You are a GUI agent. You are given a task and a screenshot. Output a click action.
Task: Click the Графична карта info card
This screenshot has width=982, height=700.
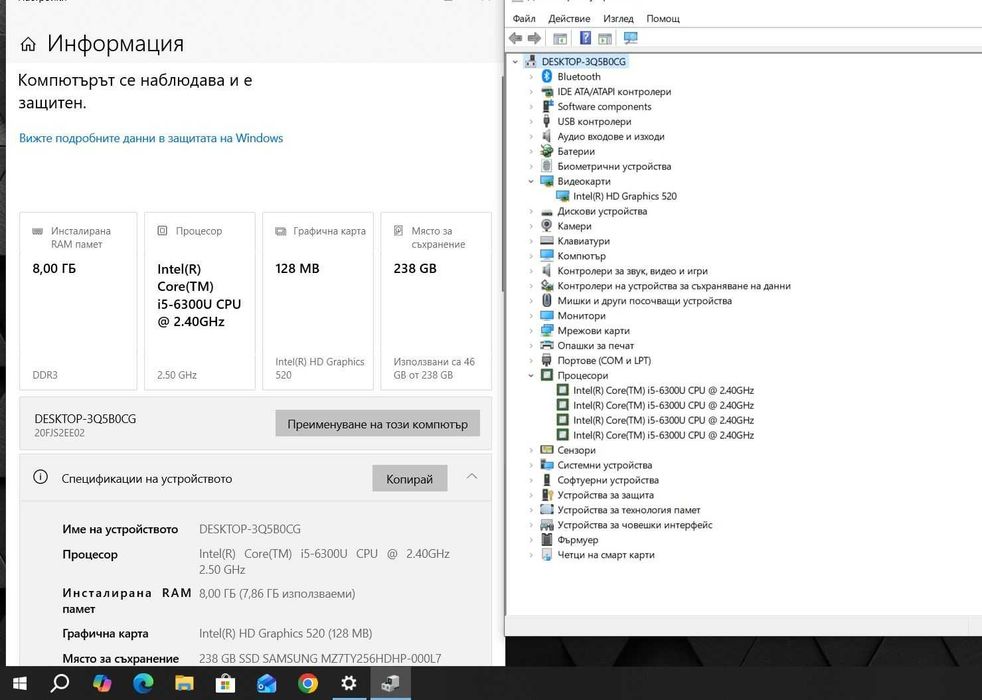pos(318,301)
